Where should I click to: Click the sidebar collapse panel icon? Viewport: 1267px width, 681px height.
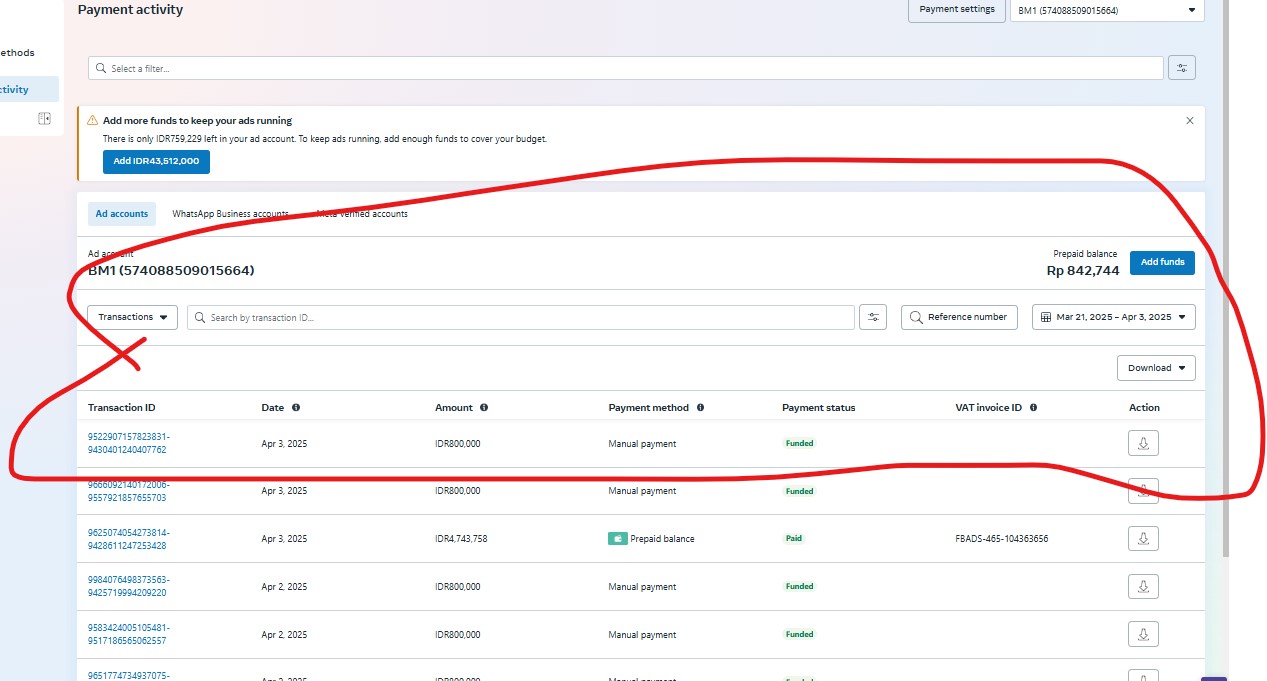(44, 118)
